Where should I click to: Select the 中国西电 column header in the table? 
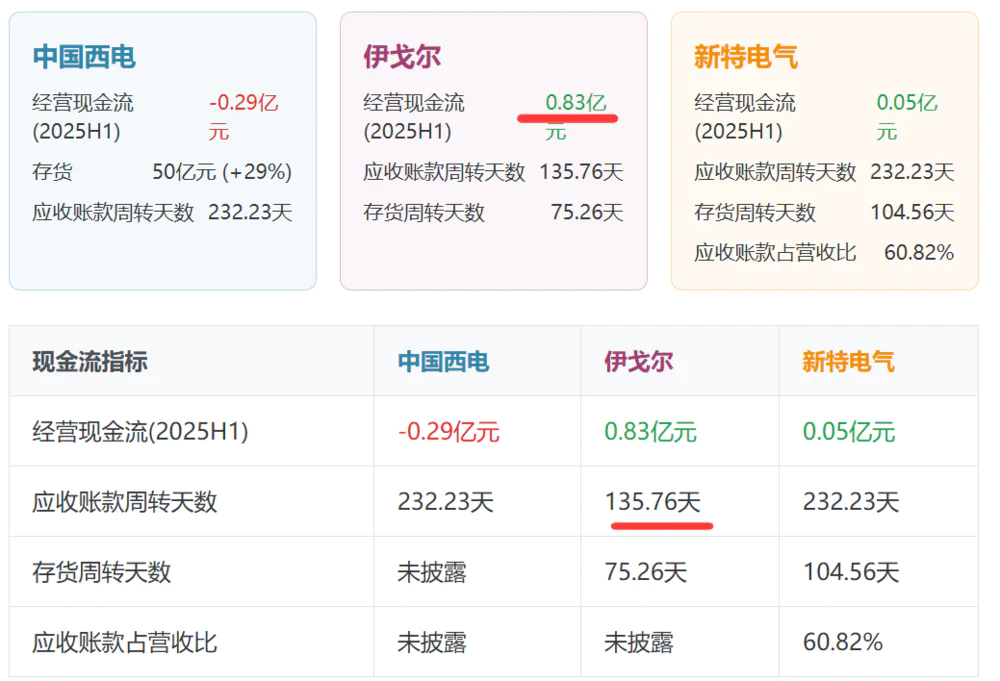click(444, 361)
